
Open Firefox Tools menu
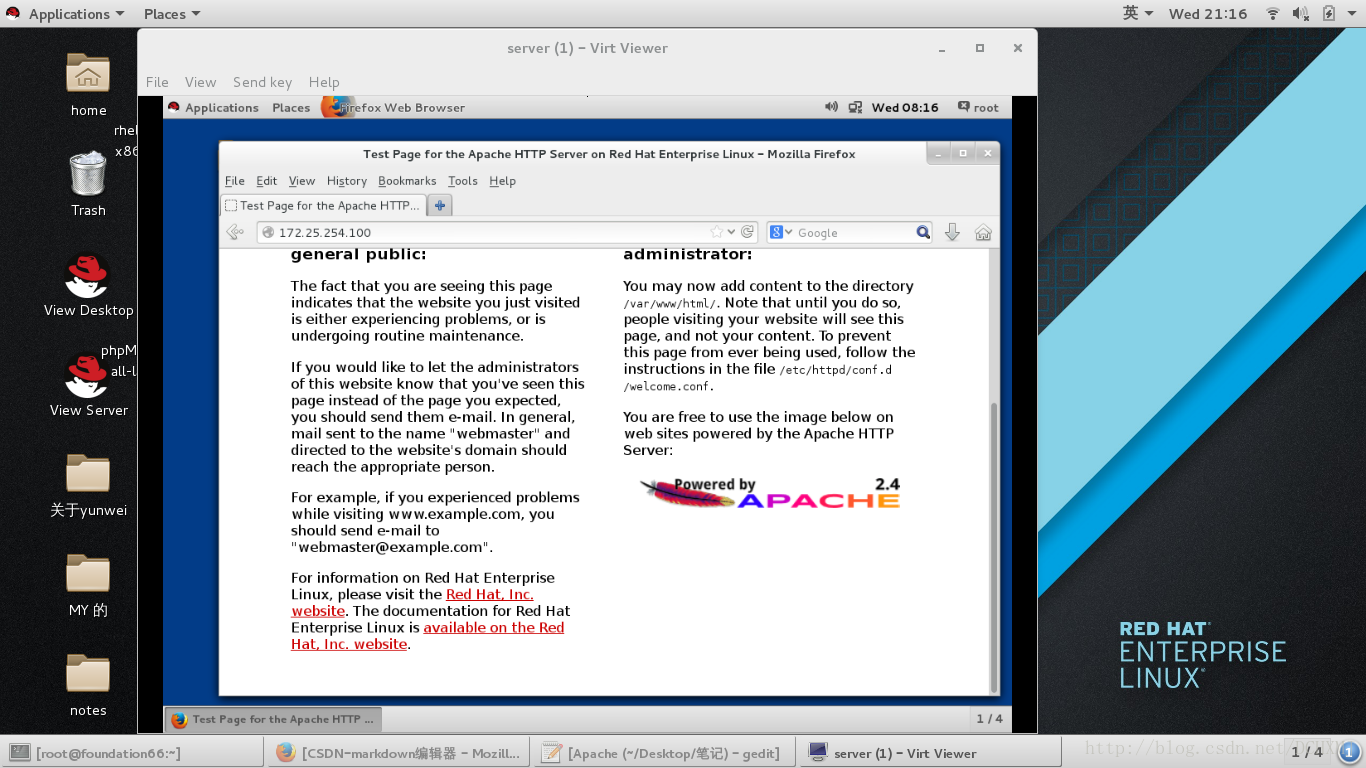(463, 181)
